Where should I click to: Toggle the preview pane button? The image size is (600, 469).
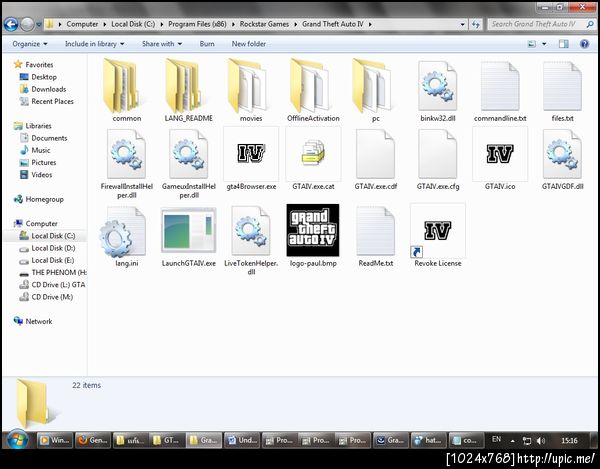click(563, 44)
